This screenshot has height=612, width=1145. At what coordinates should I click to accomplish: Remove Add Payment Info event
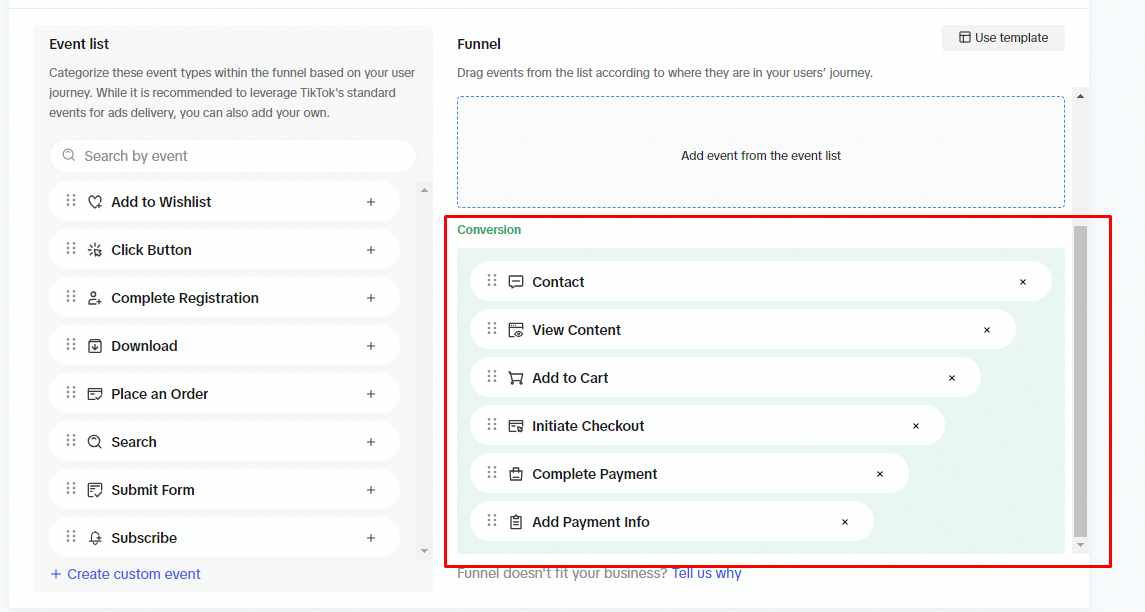[x=845, y=522]
